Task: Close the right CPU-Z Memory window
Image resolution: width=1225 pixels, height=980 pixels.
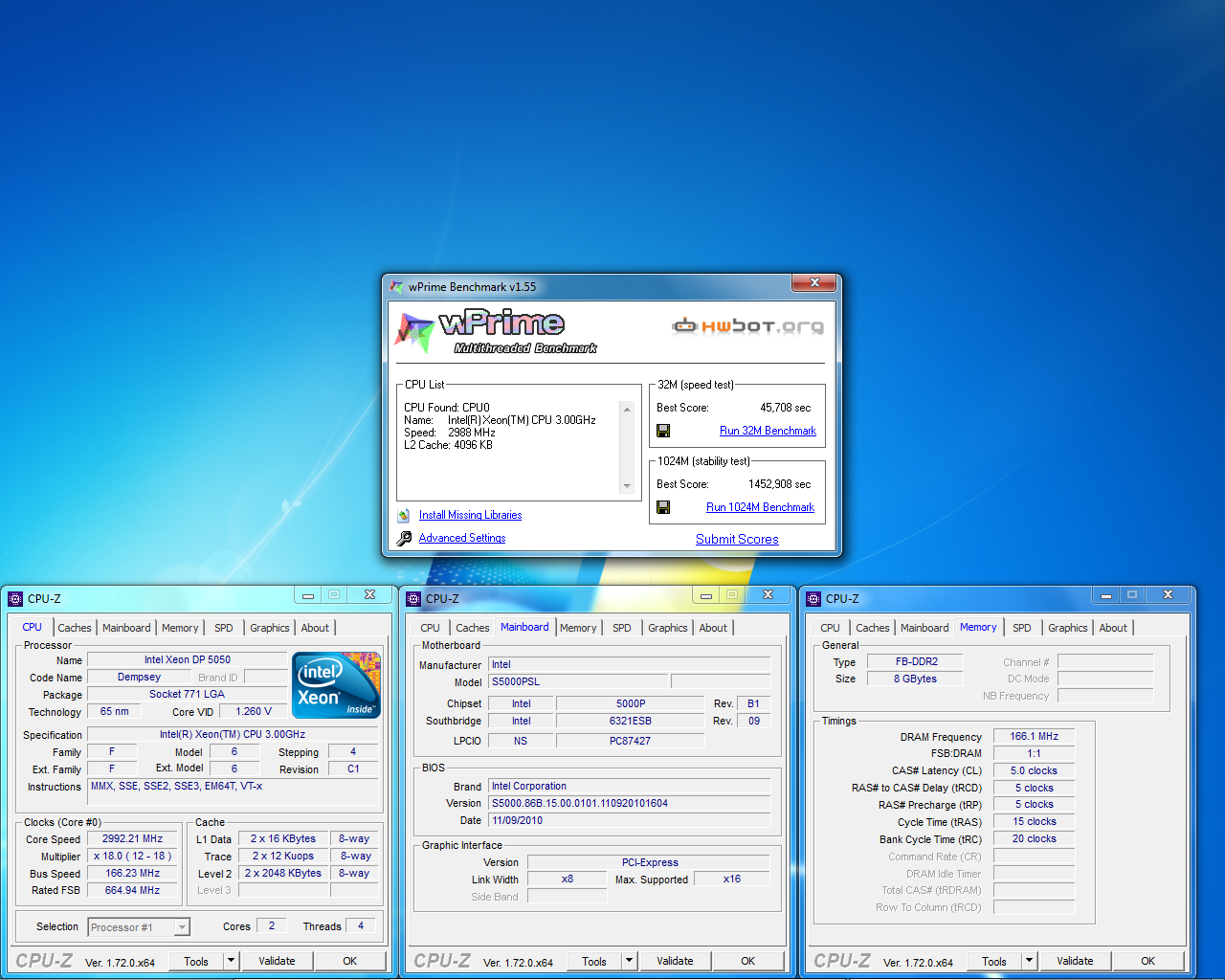Action: pos(1168,595)
